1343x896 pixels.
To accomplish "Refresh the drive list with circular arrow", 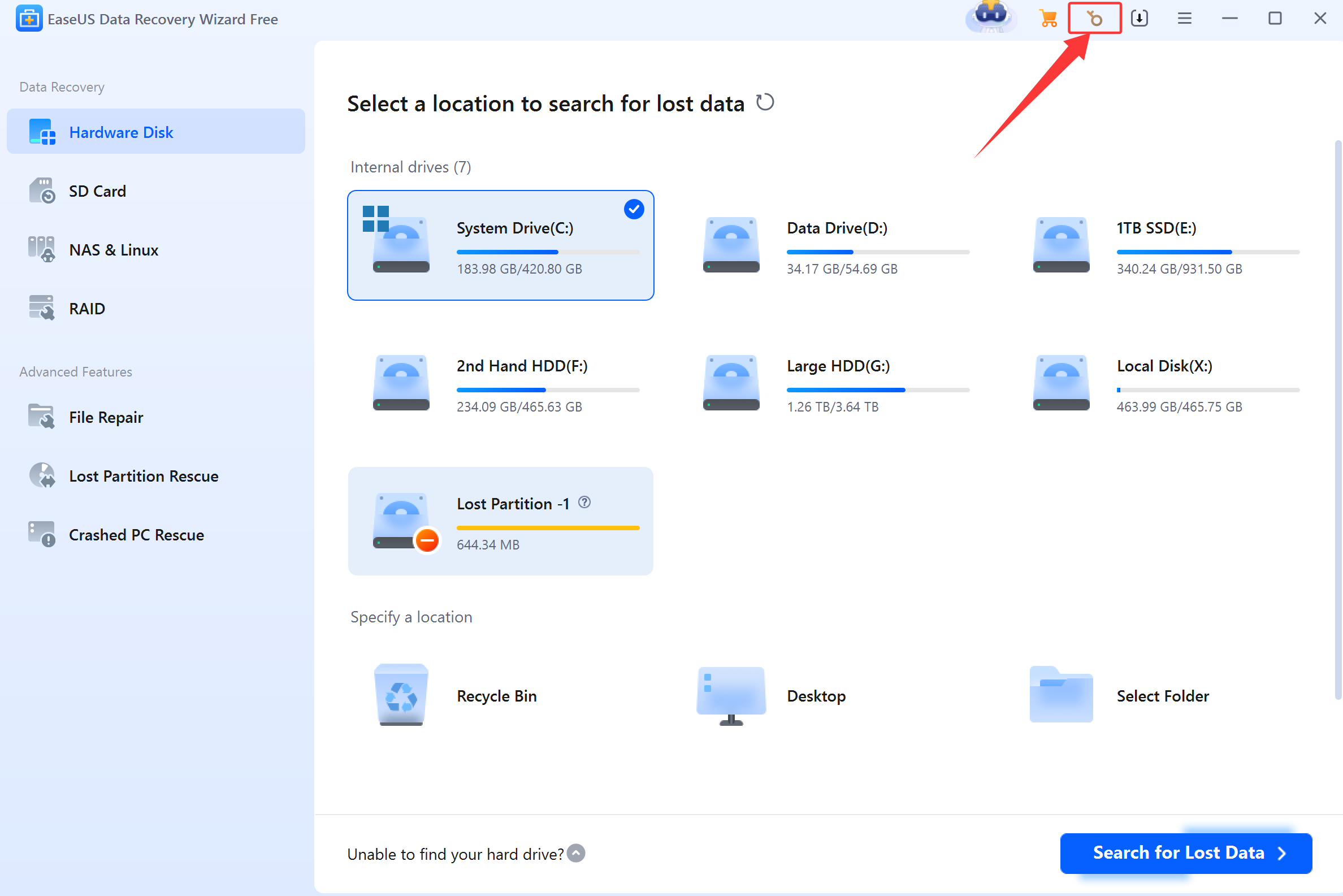I will point(765,103).
